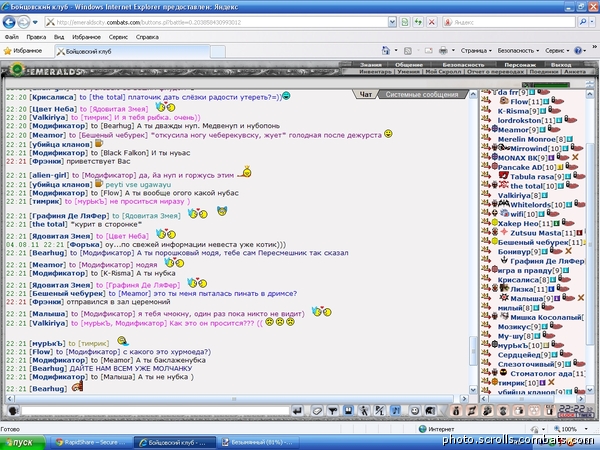Click the browser back button
600x450 pixels.
(9, 22)
